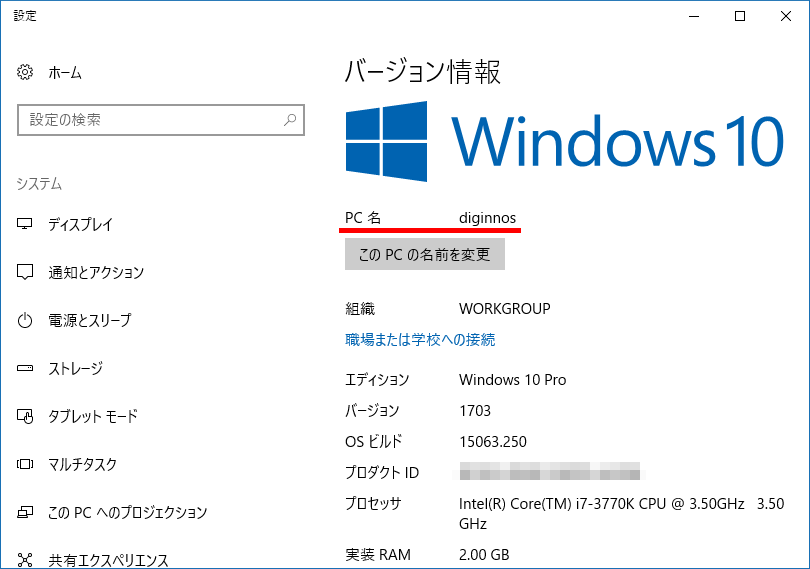This screenshot has width=810, height=569.
Task: Maximize the 設定 window
Action: pyautogui.click(x=740, y=17)
